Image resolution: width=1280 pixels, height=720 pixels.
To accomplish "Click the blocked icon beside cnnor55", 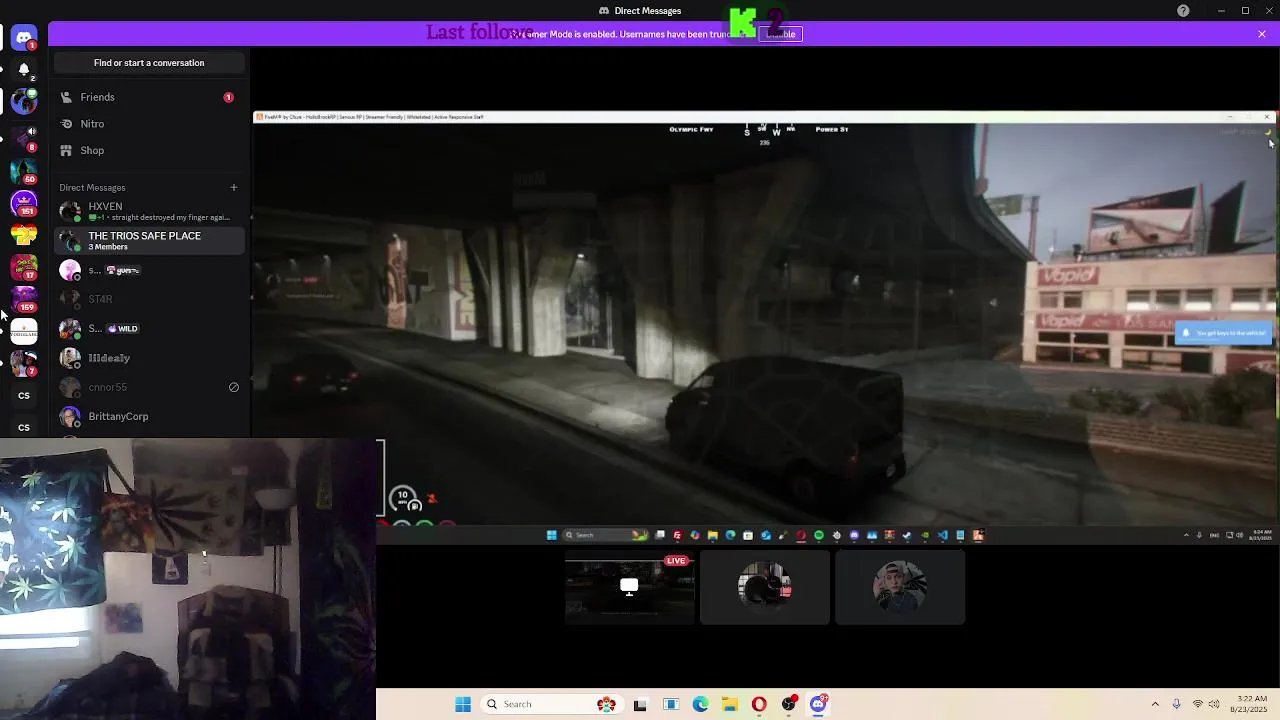I will pyautogui.click(x=234, y=387).
